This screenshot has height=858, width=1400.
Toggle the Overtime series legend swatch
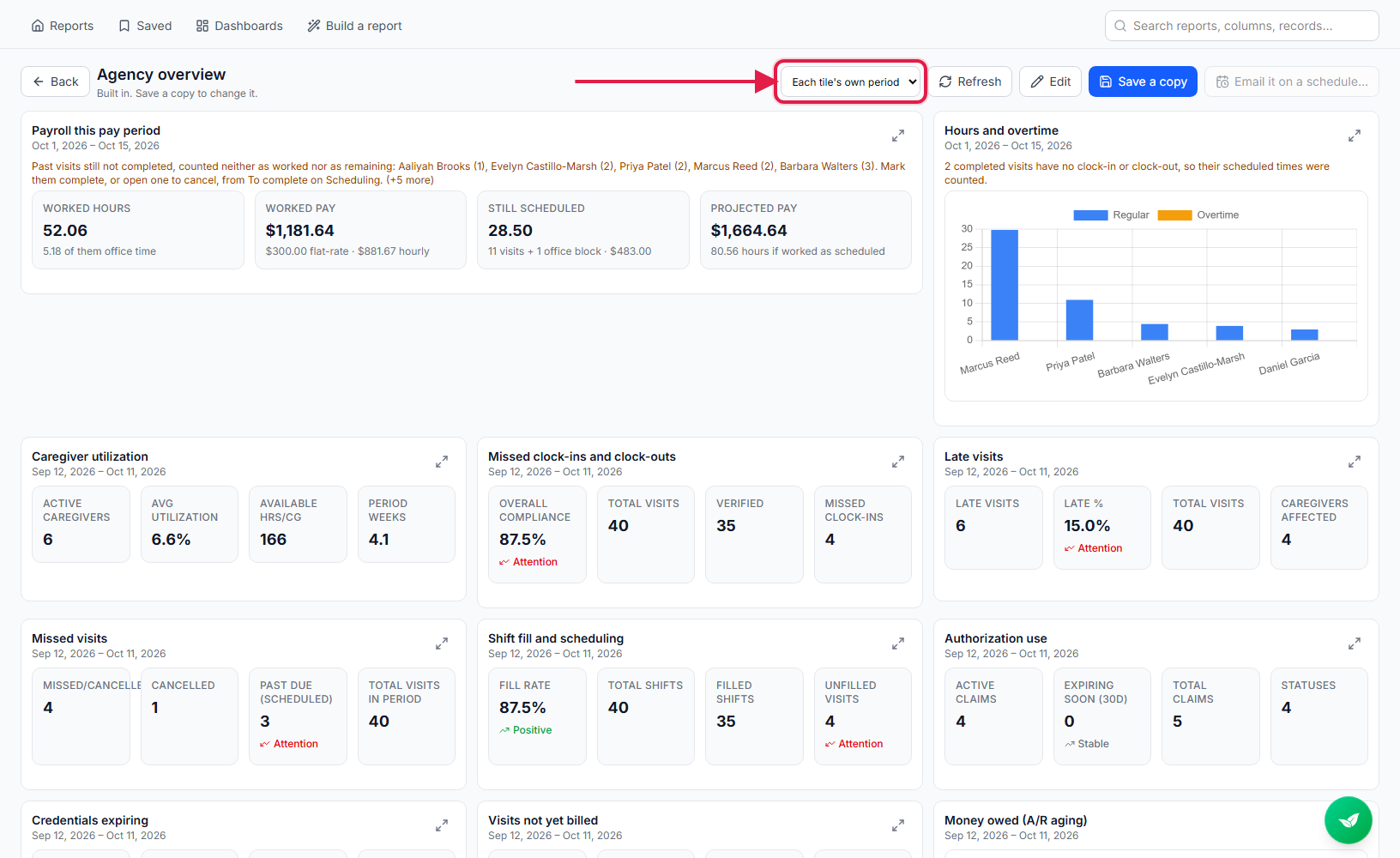click(x=1174, y=215)
